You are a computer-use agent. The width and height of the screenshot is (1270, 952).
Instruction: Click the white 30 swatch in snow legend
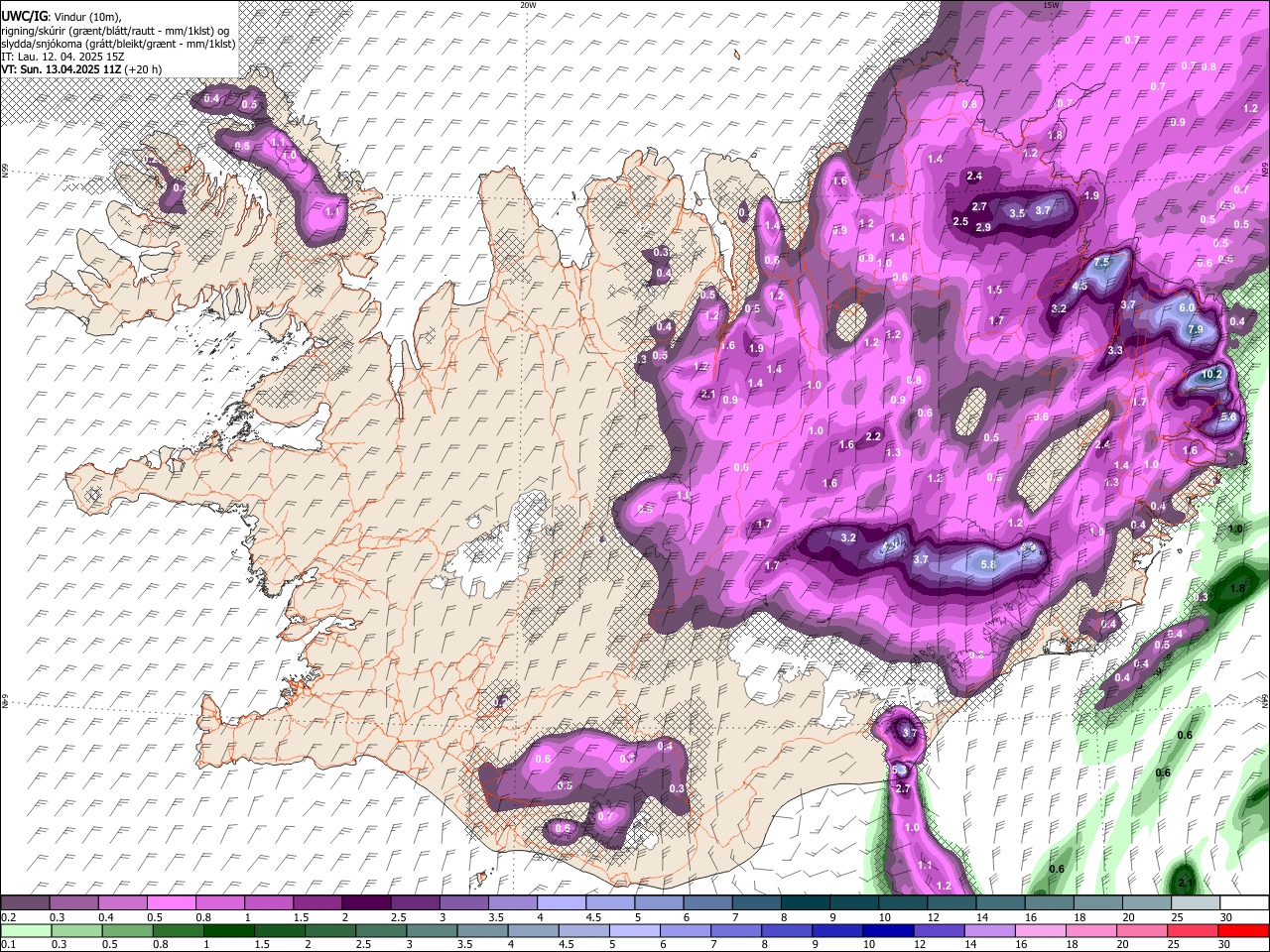coord(1243,902)
